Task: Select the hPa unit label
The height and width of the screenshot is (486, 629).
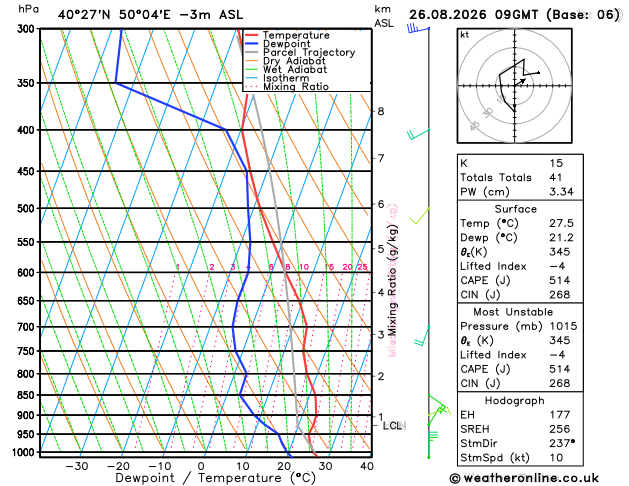Action: tap(28, 9)
